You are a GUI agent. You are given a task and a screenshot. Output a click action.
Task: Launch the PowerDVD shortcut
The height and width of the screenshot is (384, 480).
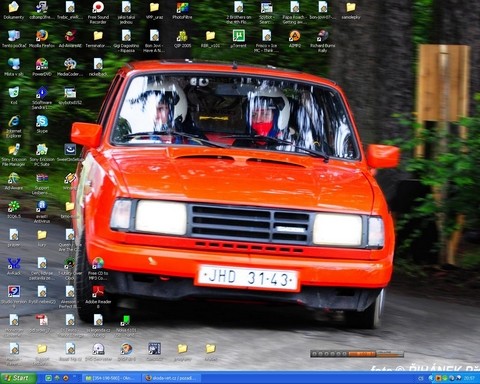pyautogui.click(x=42, y=67)
